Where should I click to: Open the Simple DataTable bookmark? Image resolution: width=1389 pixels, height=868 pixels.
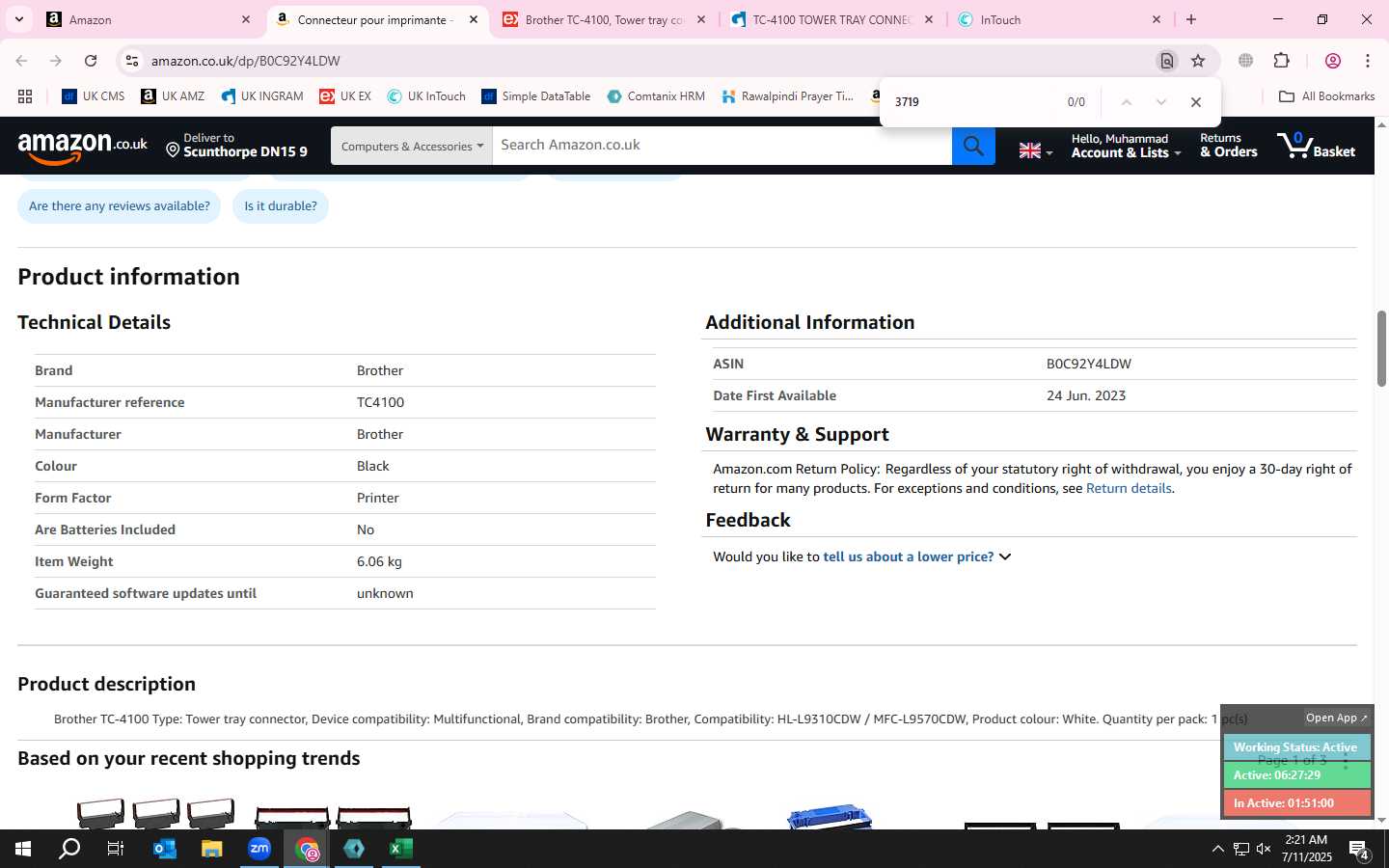536,96
